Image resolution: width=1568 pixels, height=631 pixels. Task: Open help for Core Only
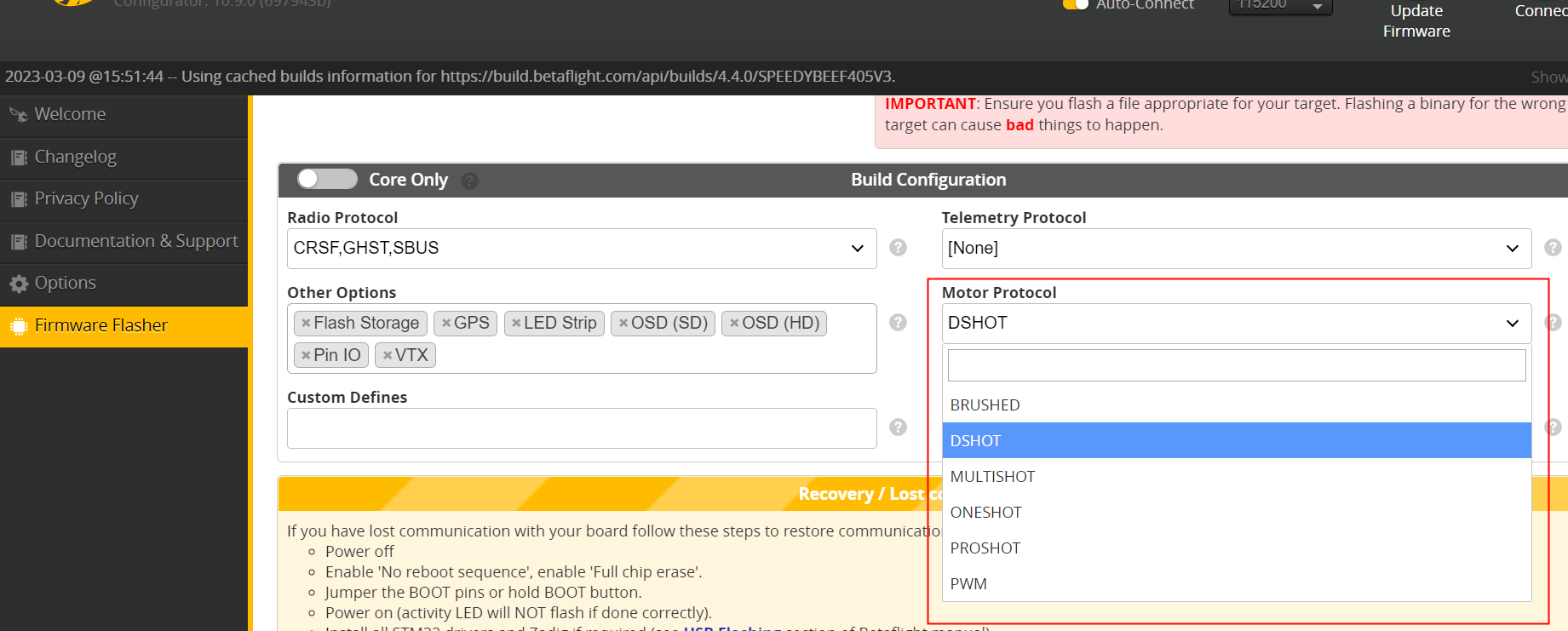pos(469,181)
